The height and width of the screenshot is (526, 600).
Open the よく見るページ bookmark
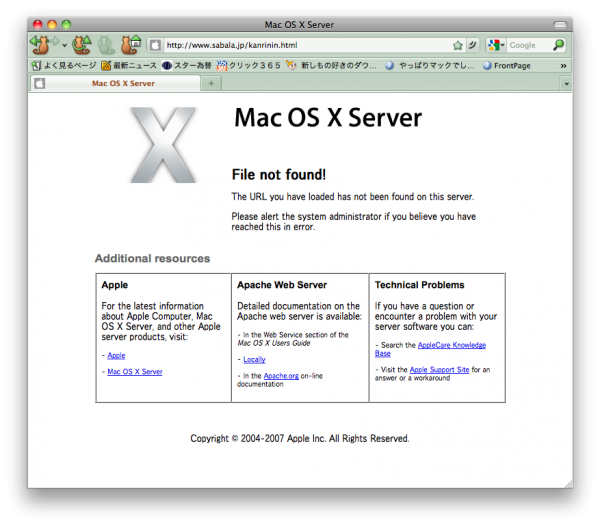pos(64,65)
